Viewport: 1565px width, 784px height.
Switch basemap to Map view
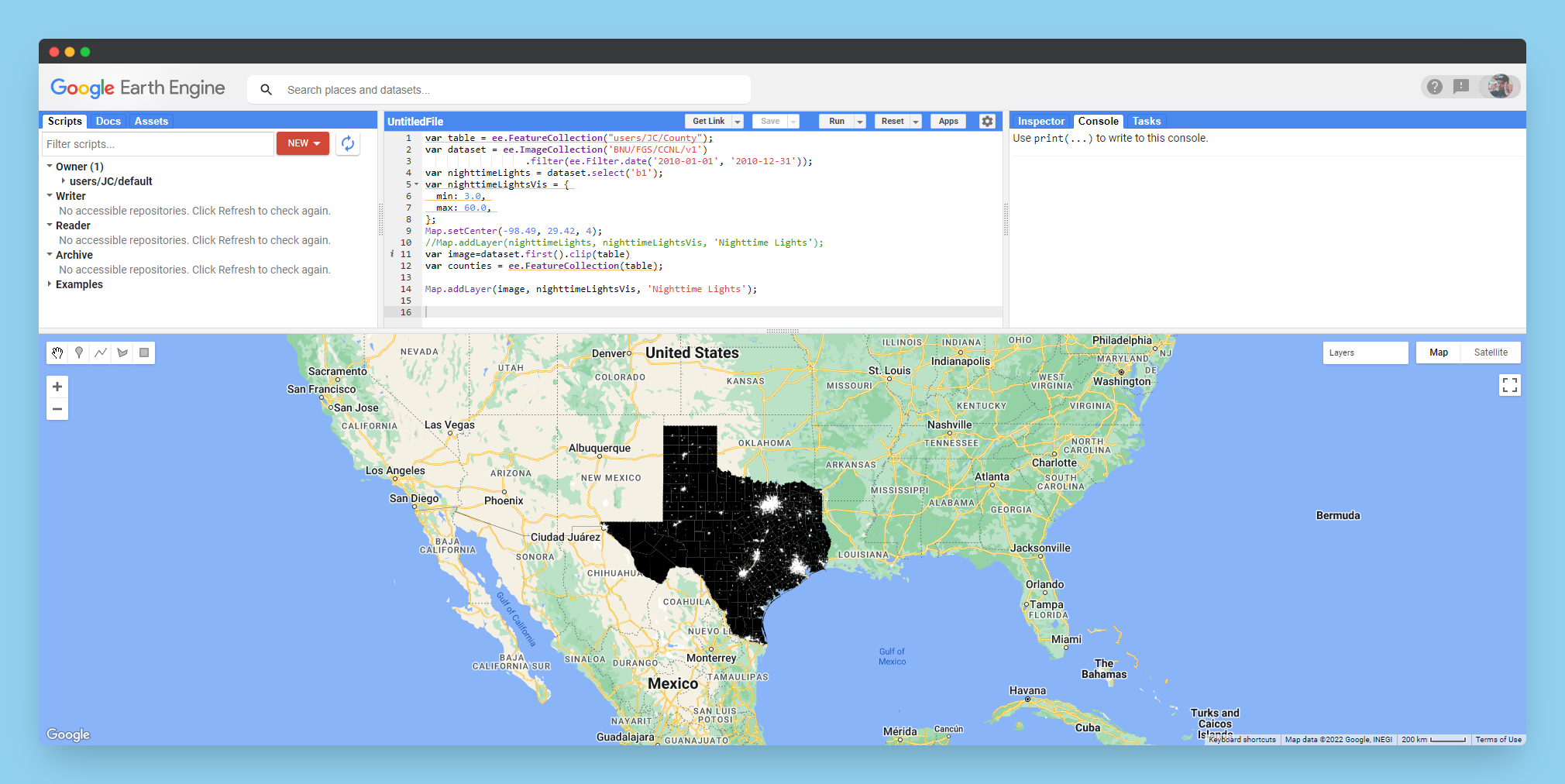[1438, 352]
